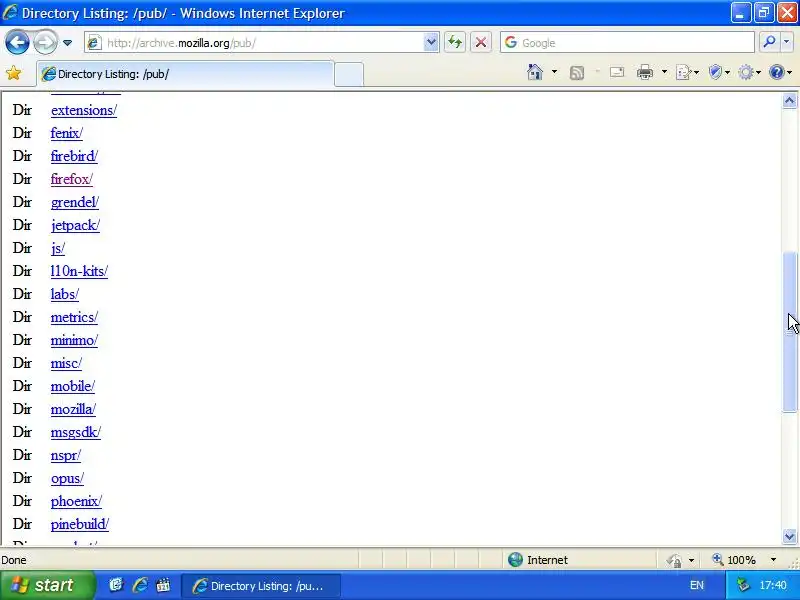Open the jetpack/ directory link

coord(75,225)
